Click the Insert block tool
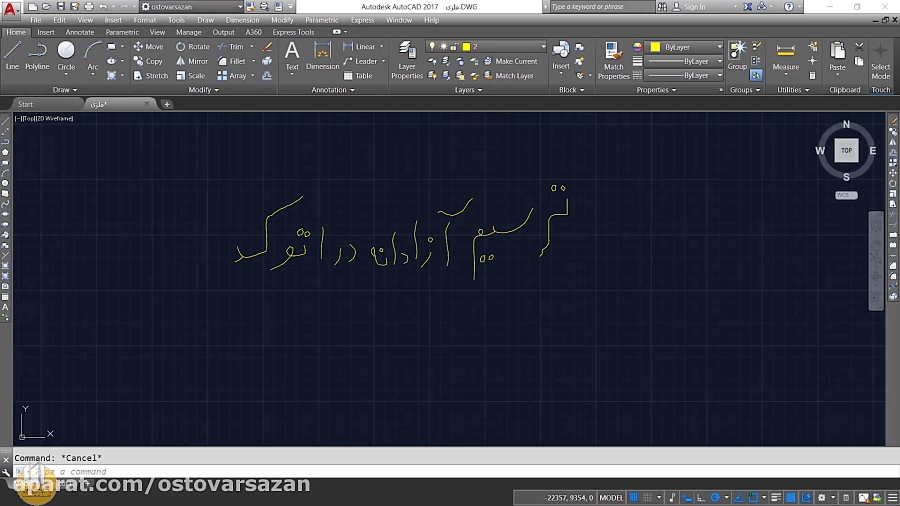 coord(561,56)
